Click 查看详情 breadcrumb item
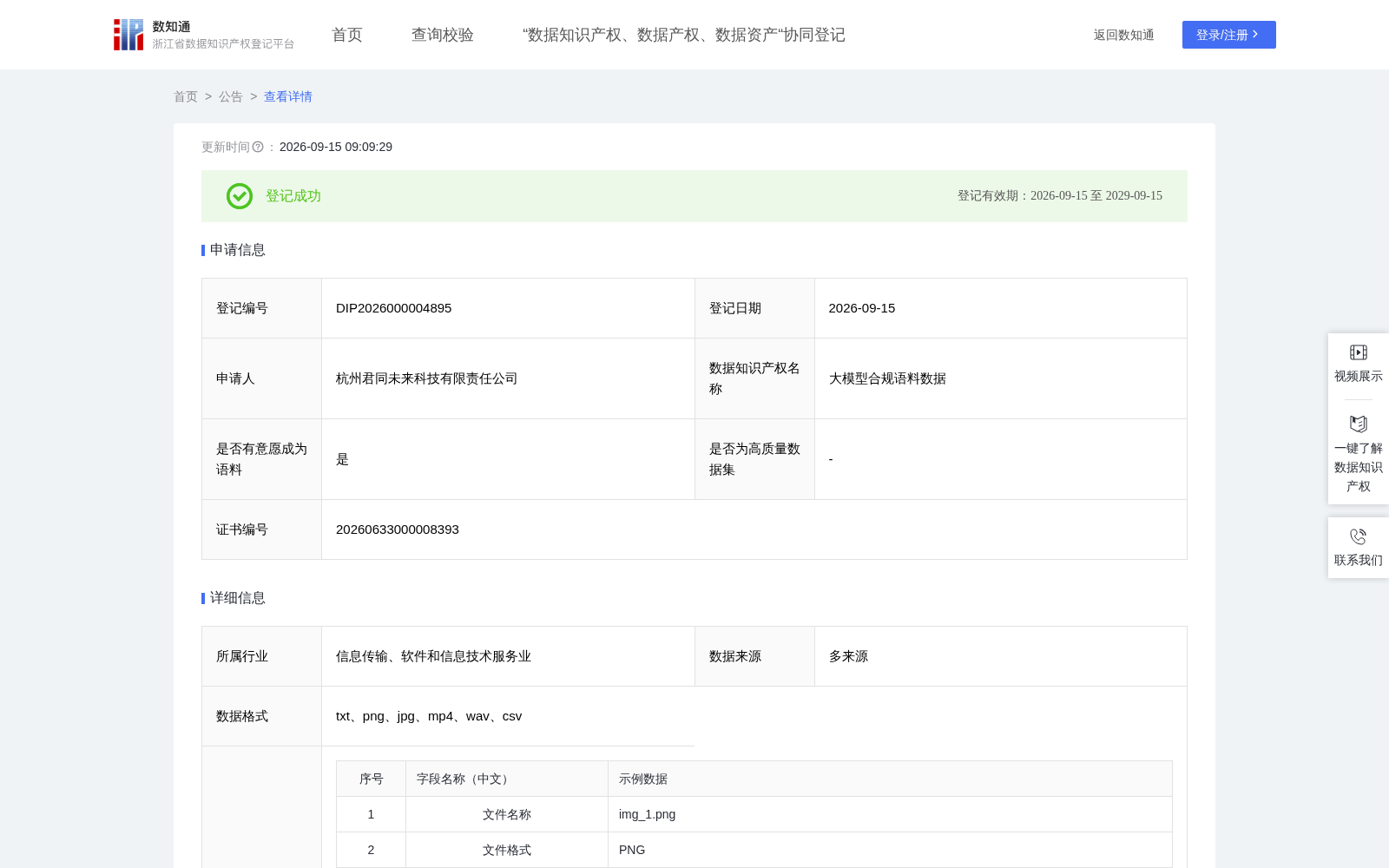The height and width of the screenshot is (868, 1389). coord(288,96)
